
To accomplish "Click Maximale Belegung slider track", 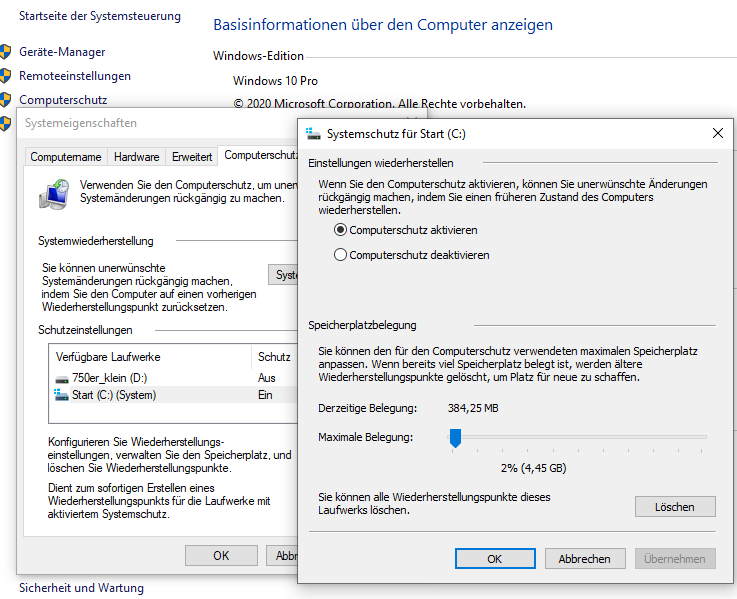I will pos(577,437).
